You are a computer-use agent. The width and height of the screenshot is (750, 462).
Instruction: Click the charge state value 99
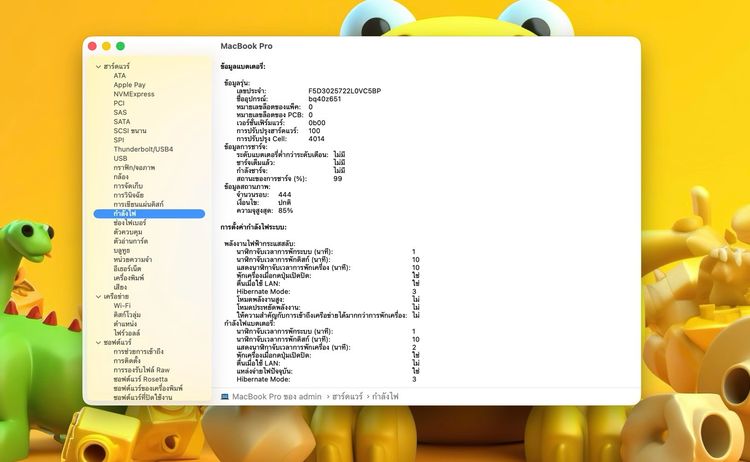338,179
